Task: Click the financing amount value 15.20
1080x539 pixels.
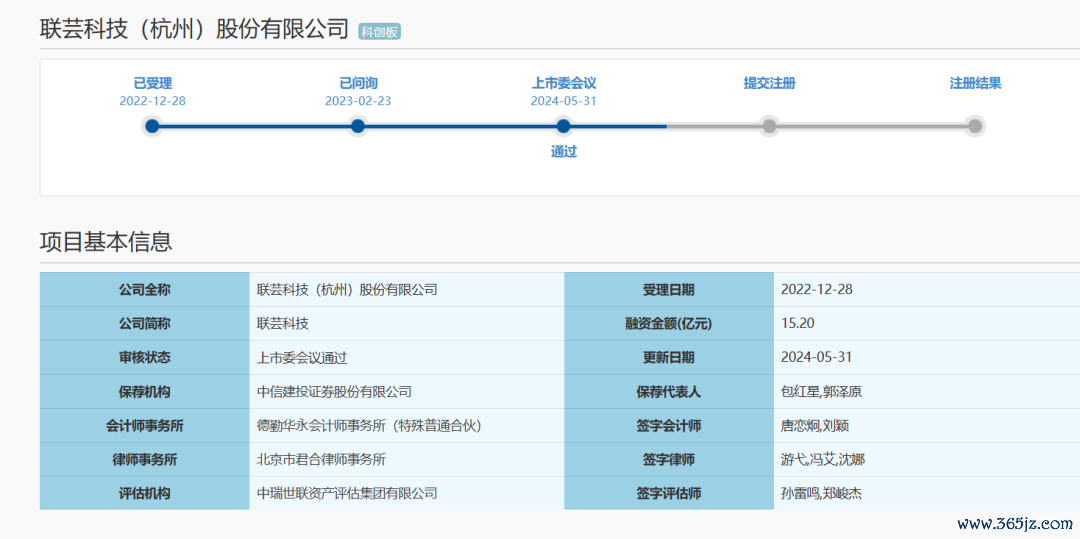Action: point(798,324)
